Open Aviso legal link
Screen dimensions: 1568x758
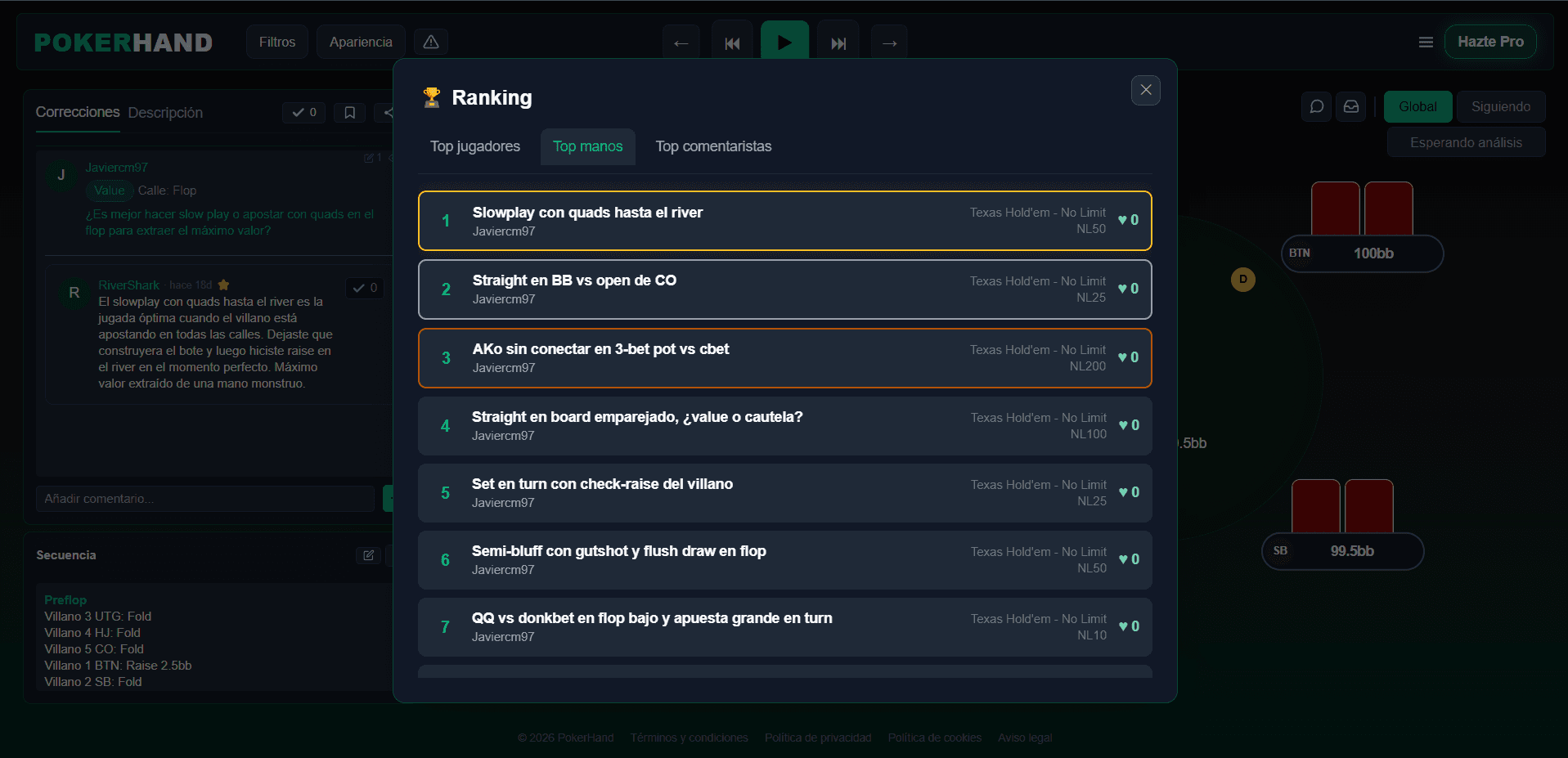(x=1025, y=738)
